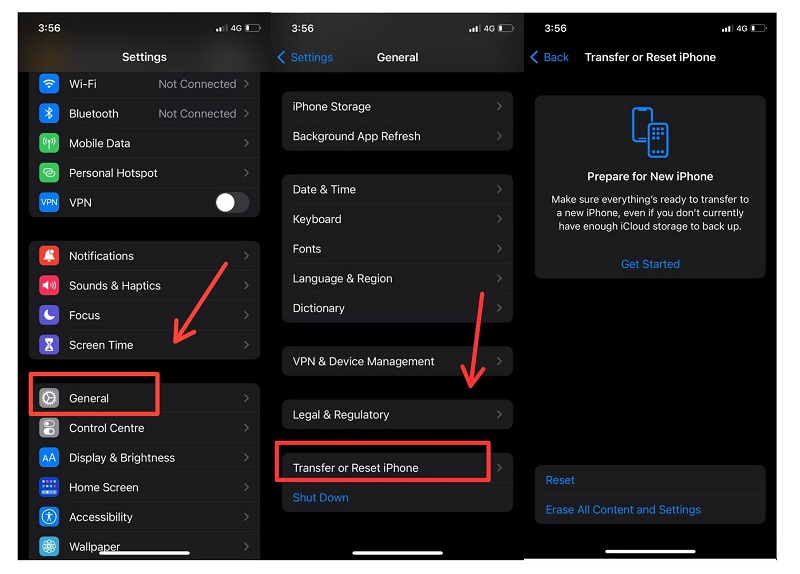Tap the left screen's battery status icon
800x574 pixels.
point(253,28)
